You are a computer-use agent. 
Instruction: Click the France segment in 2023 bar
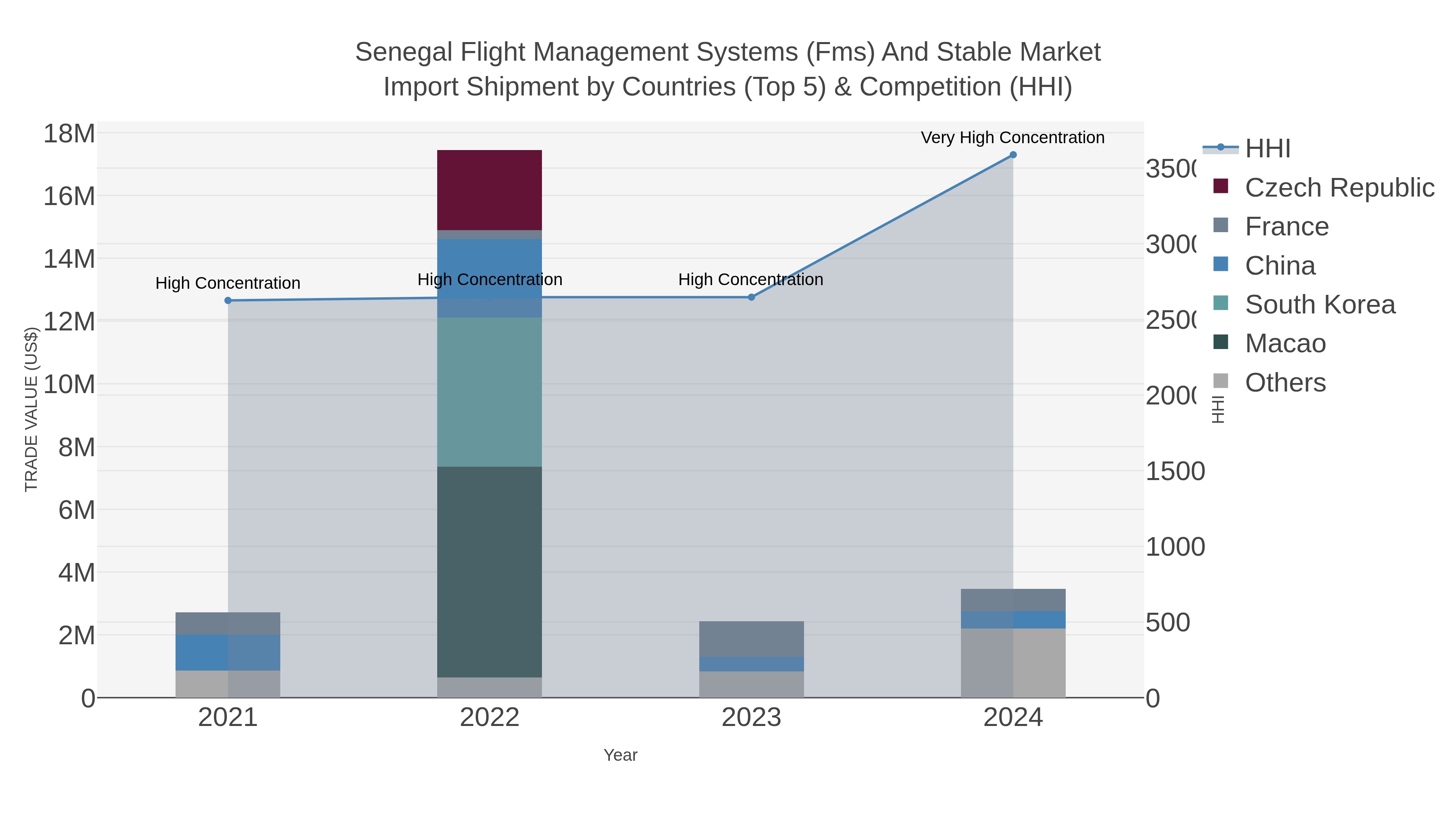coord(751,639)
